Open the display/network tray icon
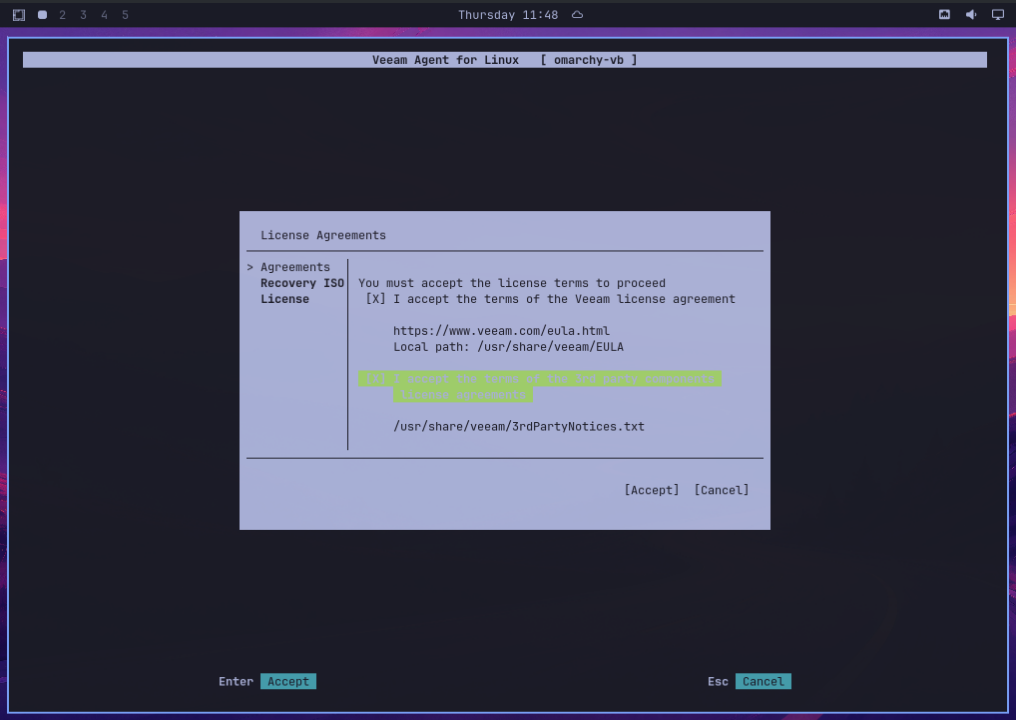 coord(998,15)
